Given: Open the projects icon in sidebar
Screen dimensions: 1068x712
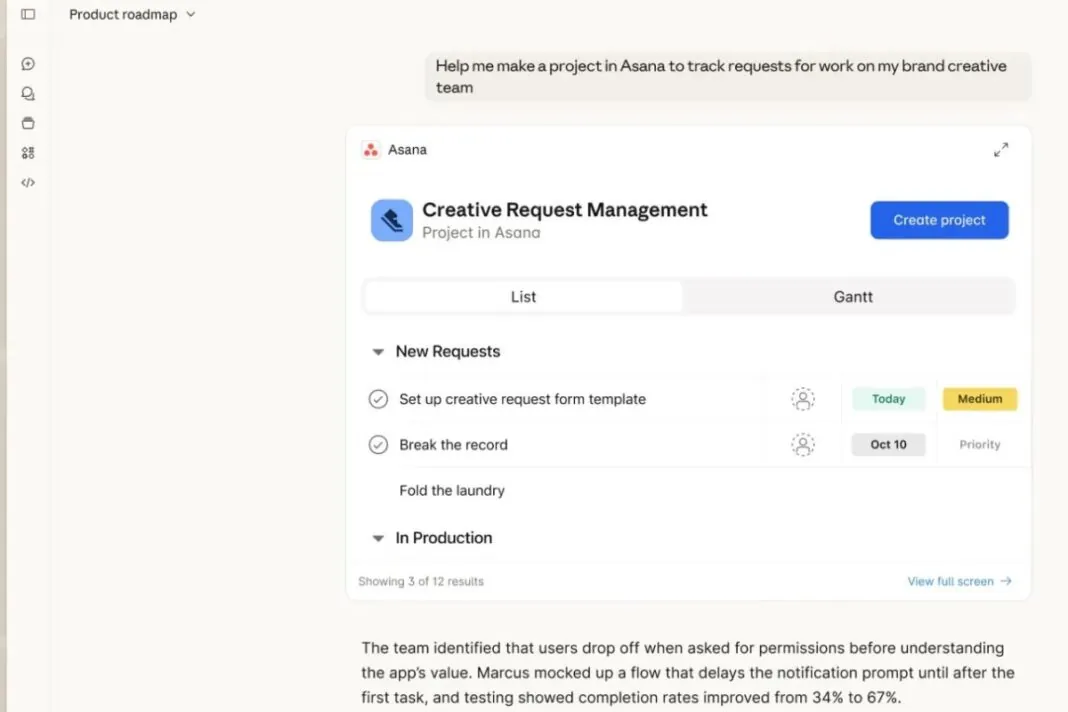Looking at the screenshot, I should [x=28, y=123].
